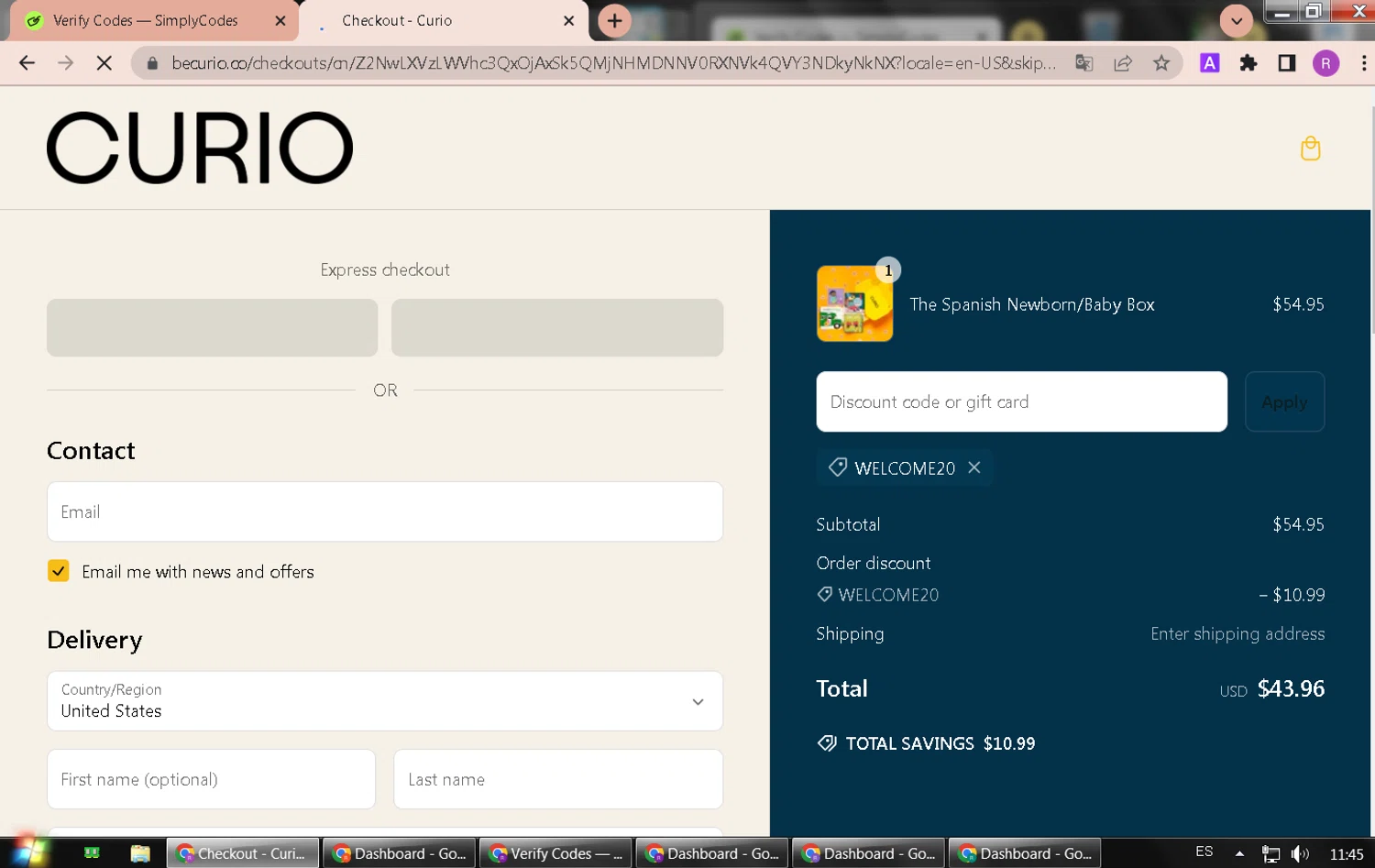
Task: Click the address bar URL
Action: pyautogui.click(x=612, y=63)
